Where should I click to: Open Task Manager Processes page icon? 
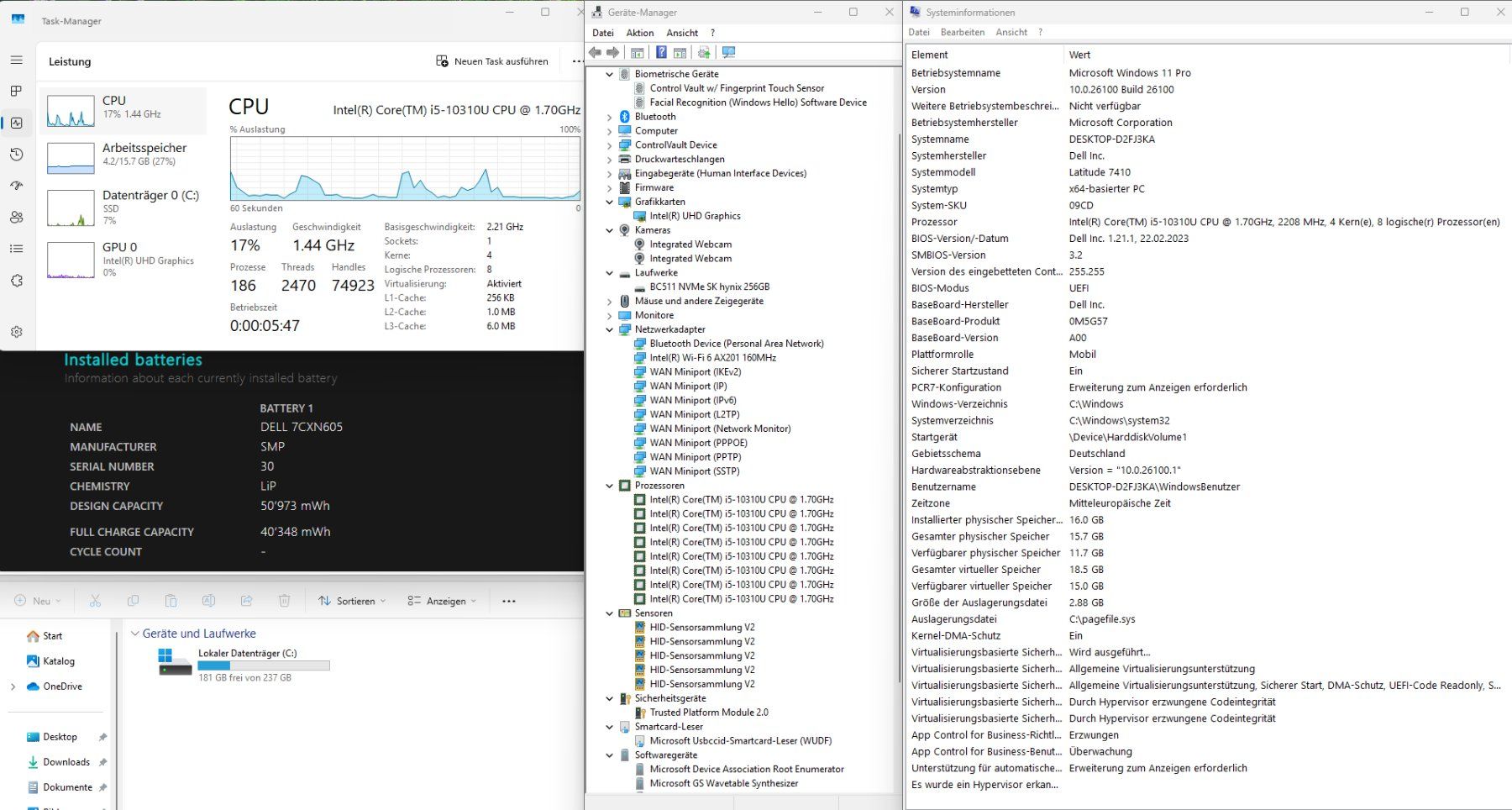[x=16, y=91]
